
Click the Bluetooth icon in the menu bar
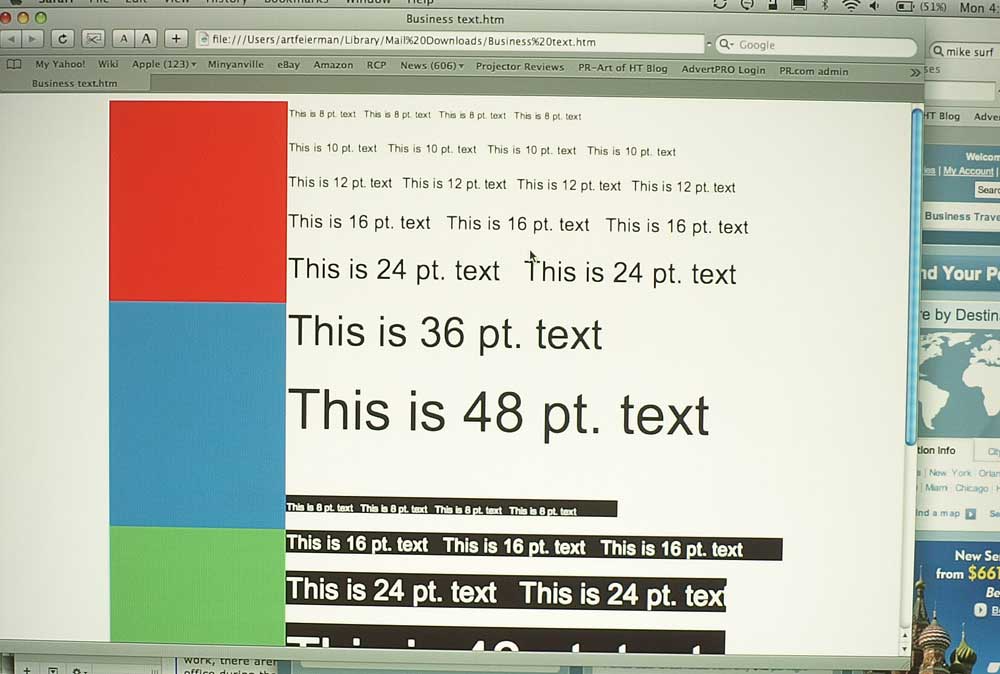pos(824,6)
